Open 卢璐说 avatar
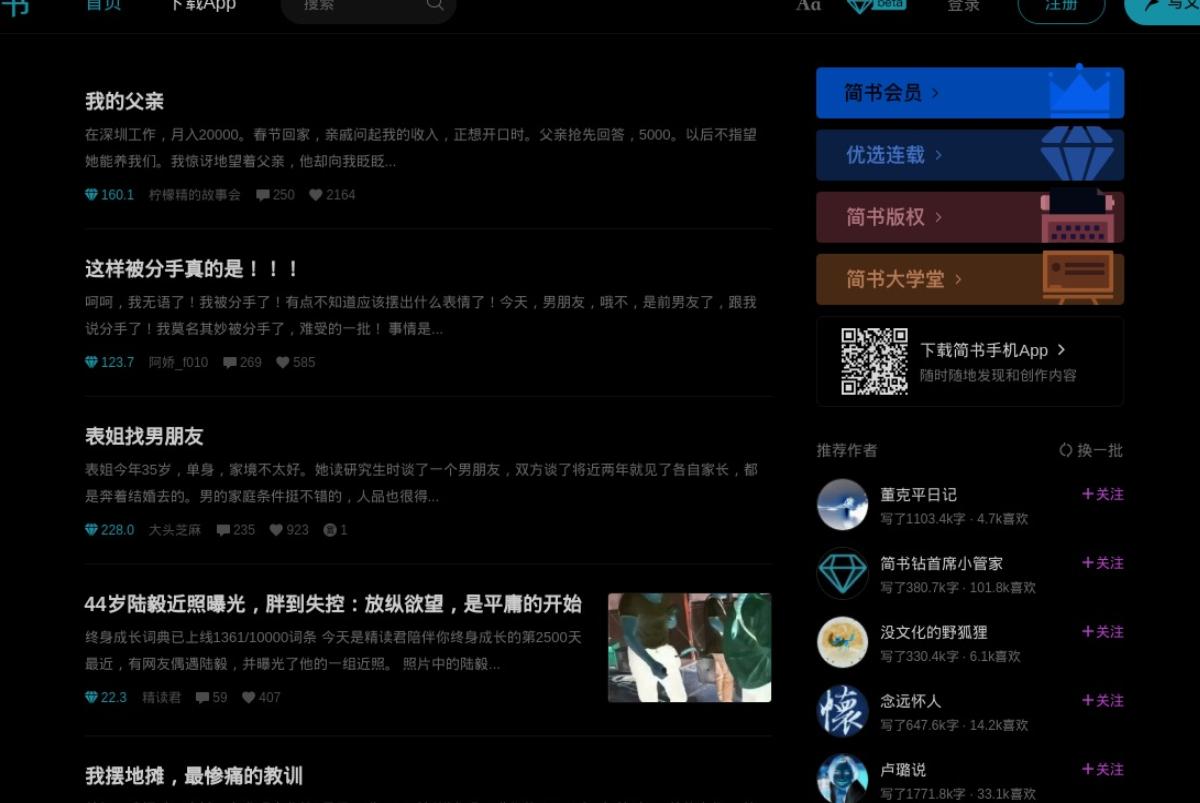The image size is (1200, 803). (842, 779)
